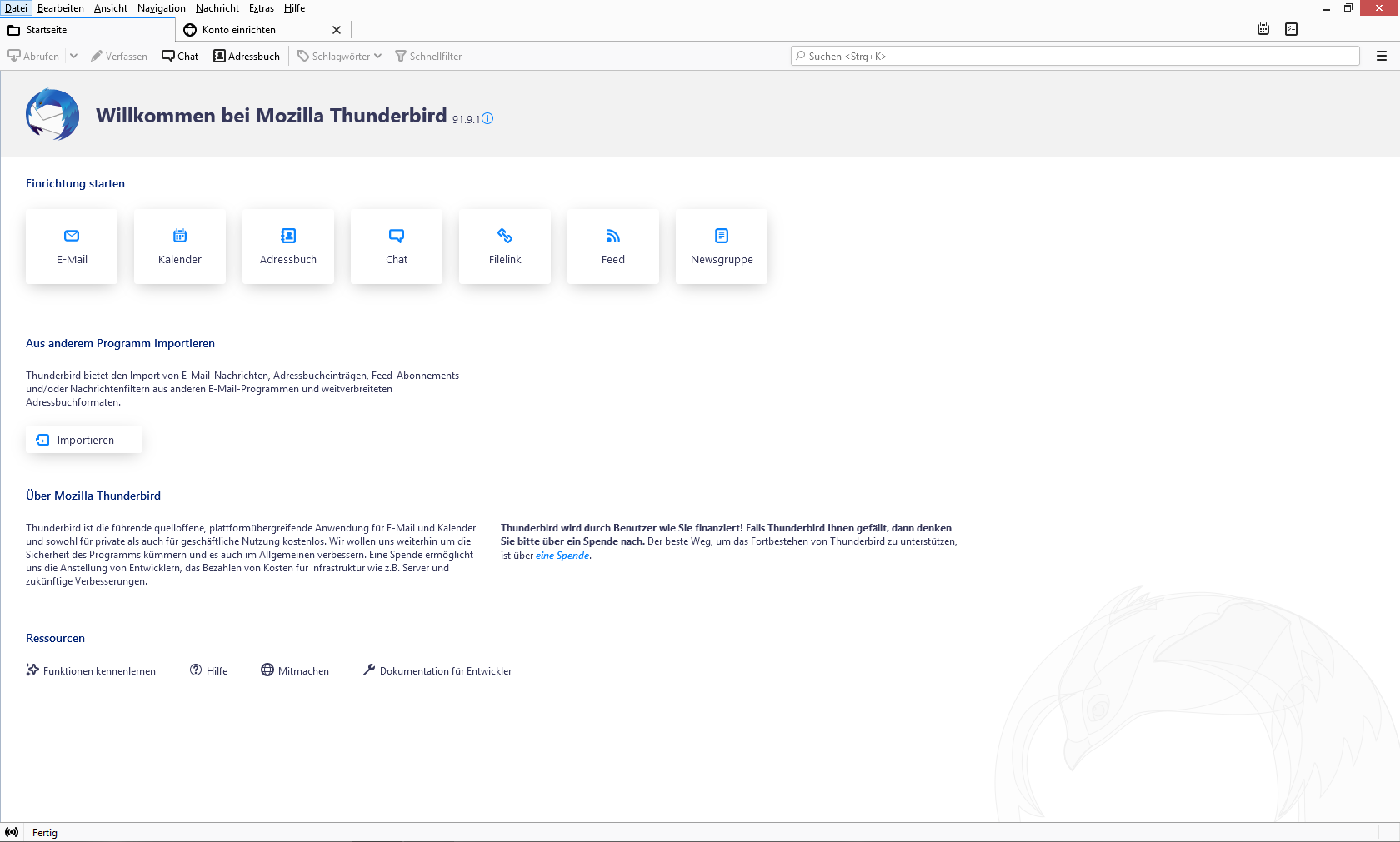
Task: Click the Importieren button
Action: (84, 440)
